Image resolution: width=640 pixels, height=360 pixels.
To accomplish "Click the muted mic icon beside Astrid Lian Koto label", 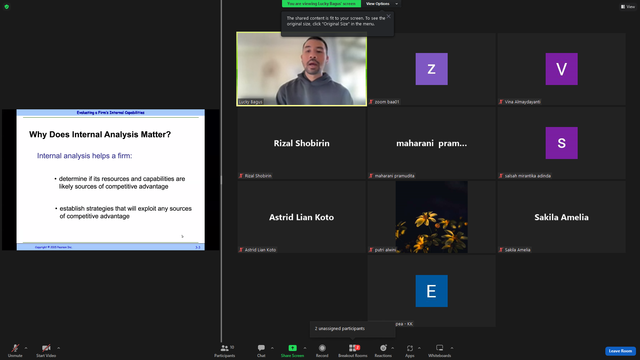I will click(241, 250).
